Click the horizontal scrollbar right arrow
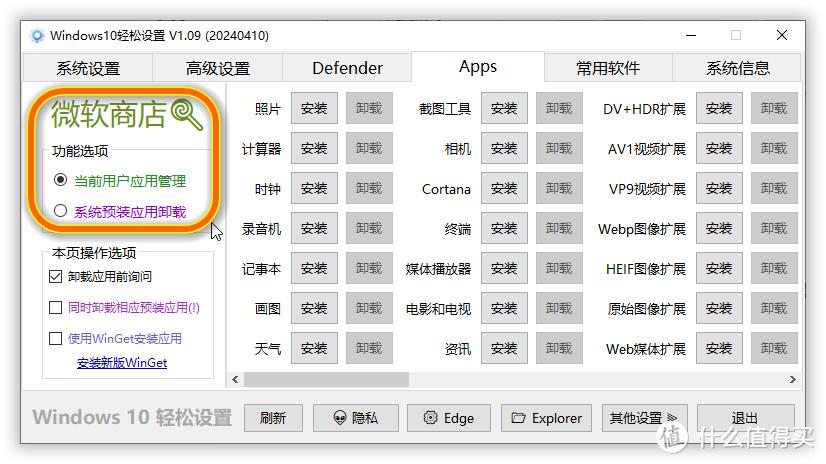The image size is (826, 464). click(792, 379)
